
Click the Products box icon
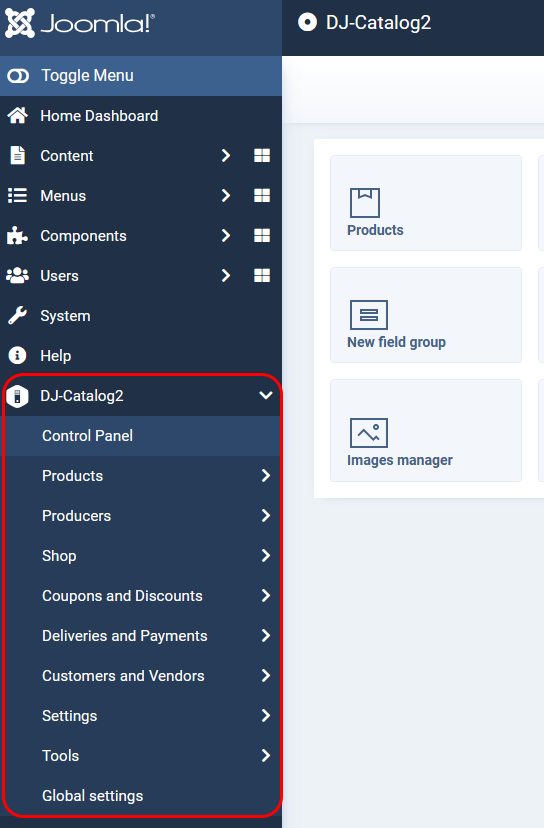(x=365, y=203)
